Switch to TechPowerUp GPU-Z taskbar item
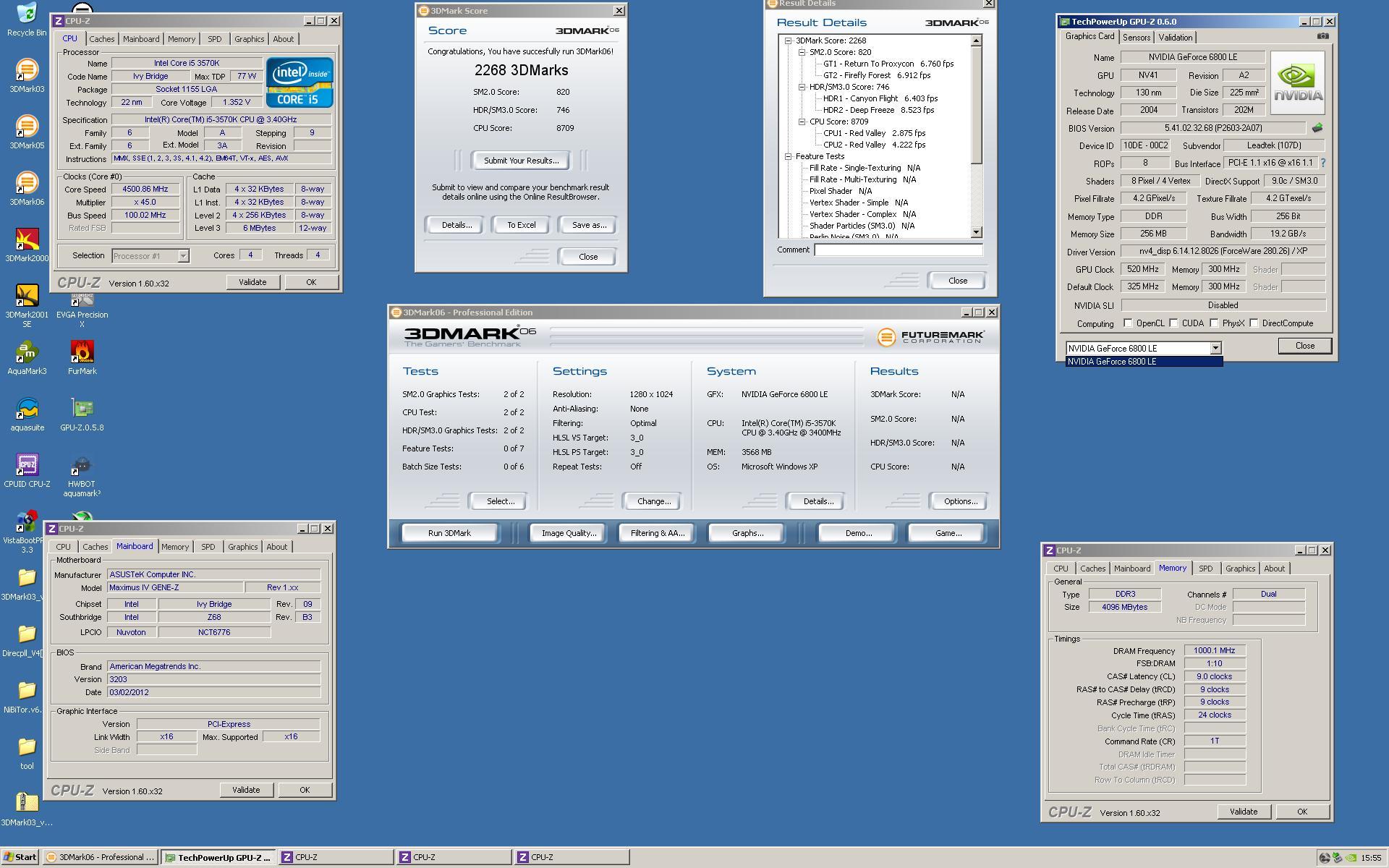Viewport: 1389px width, 868px height. pyautogui.click(x=218, y=857)
